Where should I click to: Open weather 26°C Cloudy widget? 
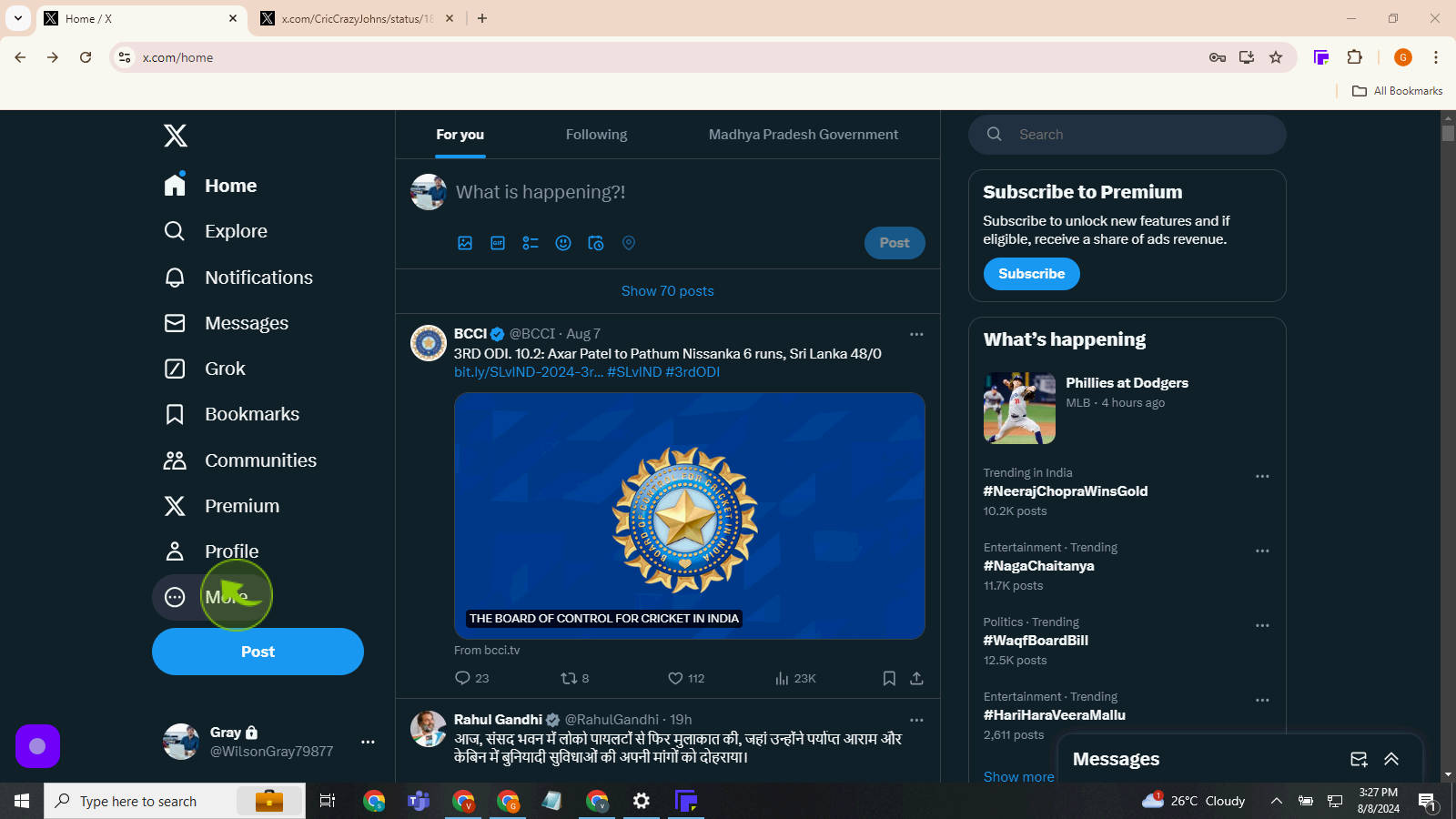pyautogui.click(x=1193, y=801)
